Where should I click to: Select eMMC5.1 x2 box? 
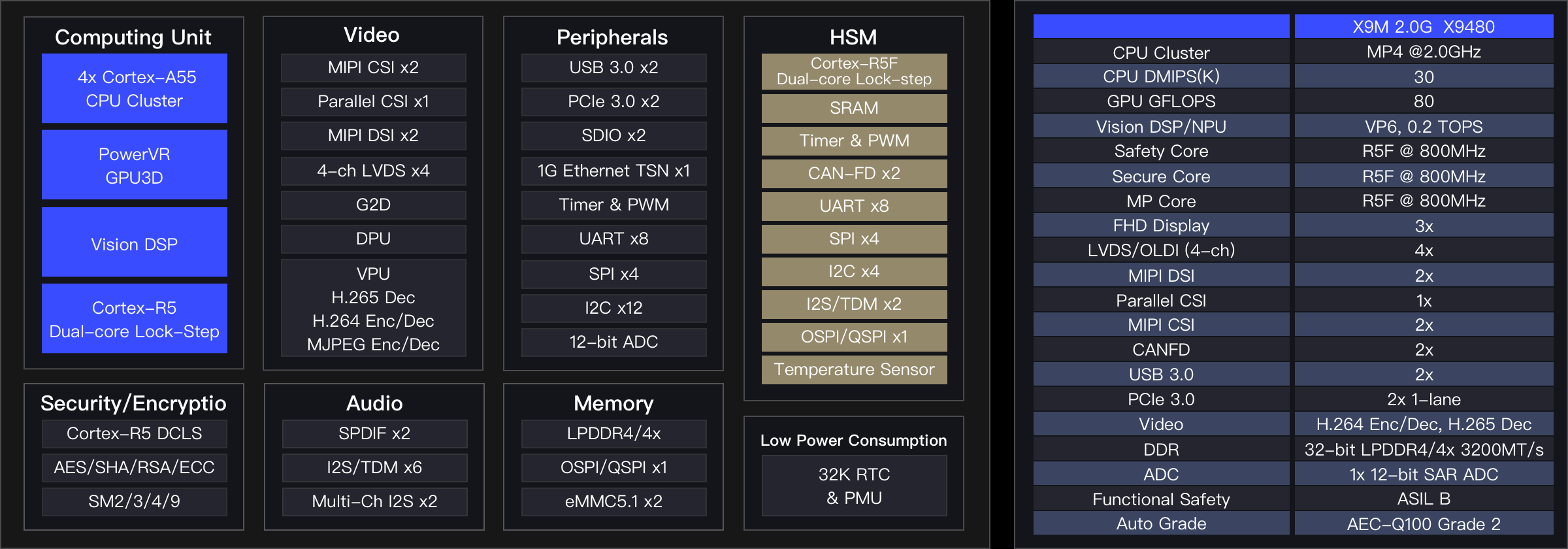tap(613, 501)
